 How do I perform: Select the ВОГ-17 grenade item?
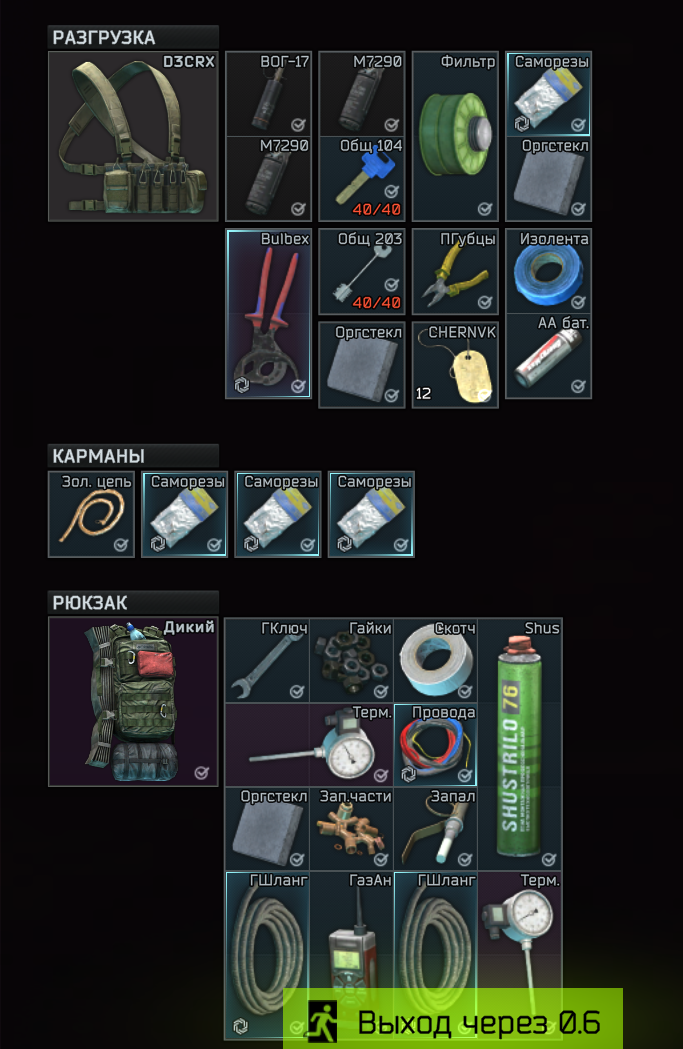point(269,94)
